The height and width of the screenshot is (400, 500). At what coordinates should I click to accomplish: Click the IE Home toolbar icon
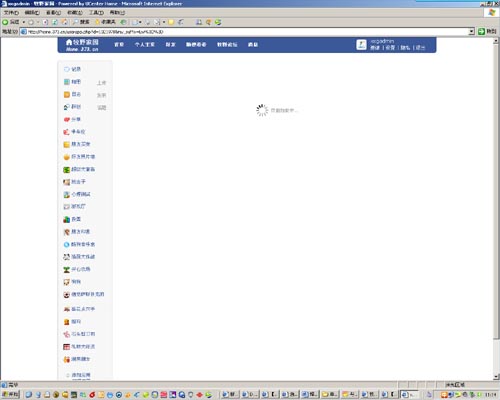pos(65,22)
